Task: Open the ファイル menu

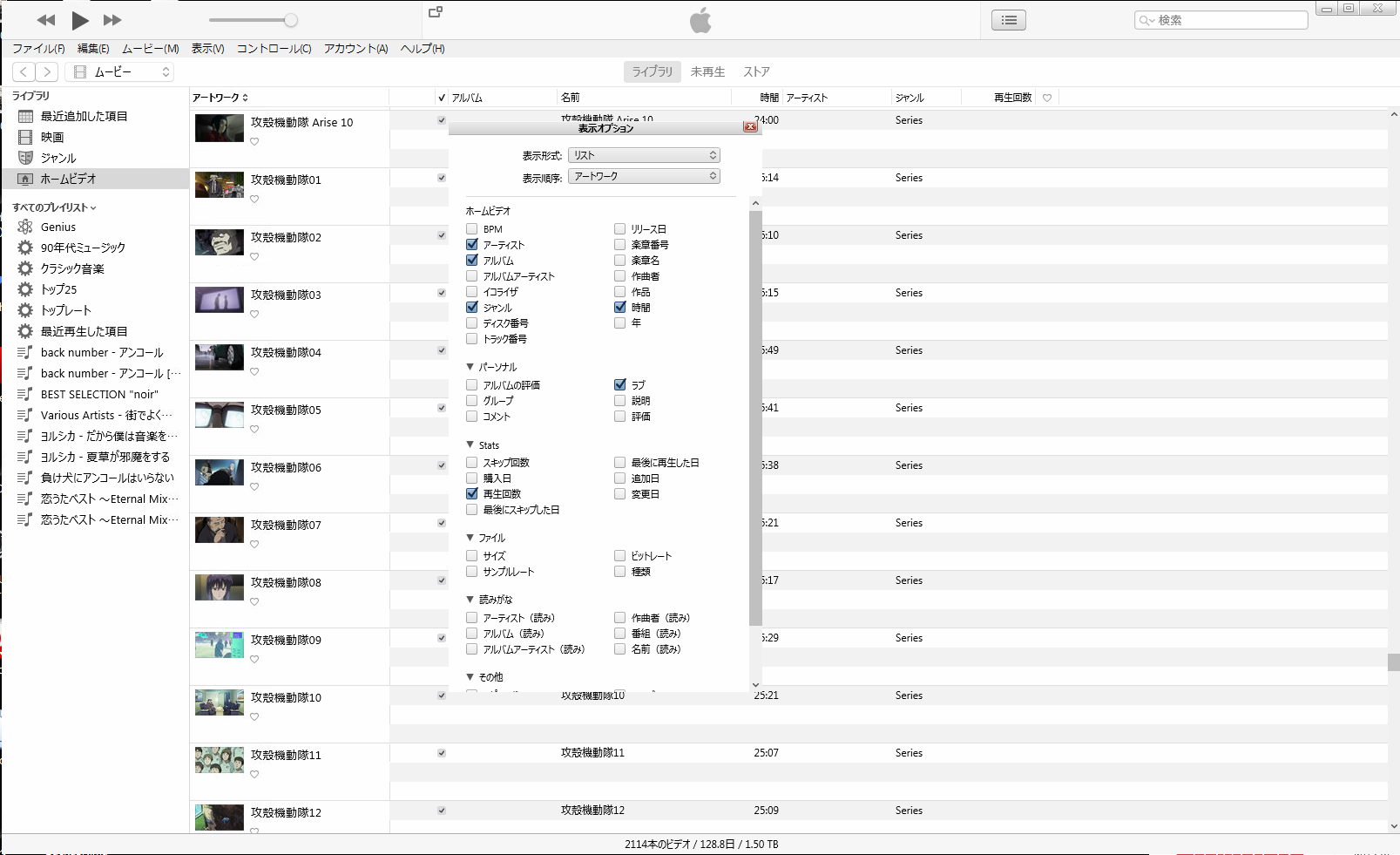Action: pos(38,49)
